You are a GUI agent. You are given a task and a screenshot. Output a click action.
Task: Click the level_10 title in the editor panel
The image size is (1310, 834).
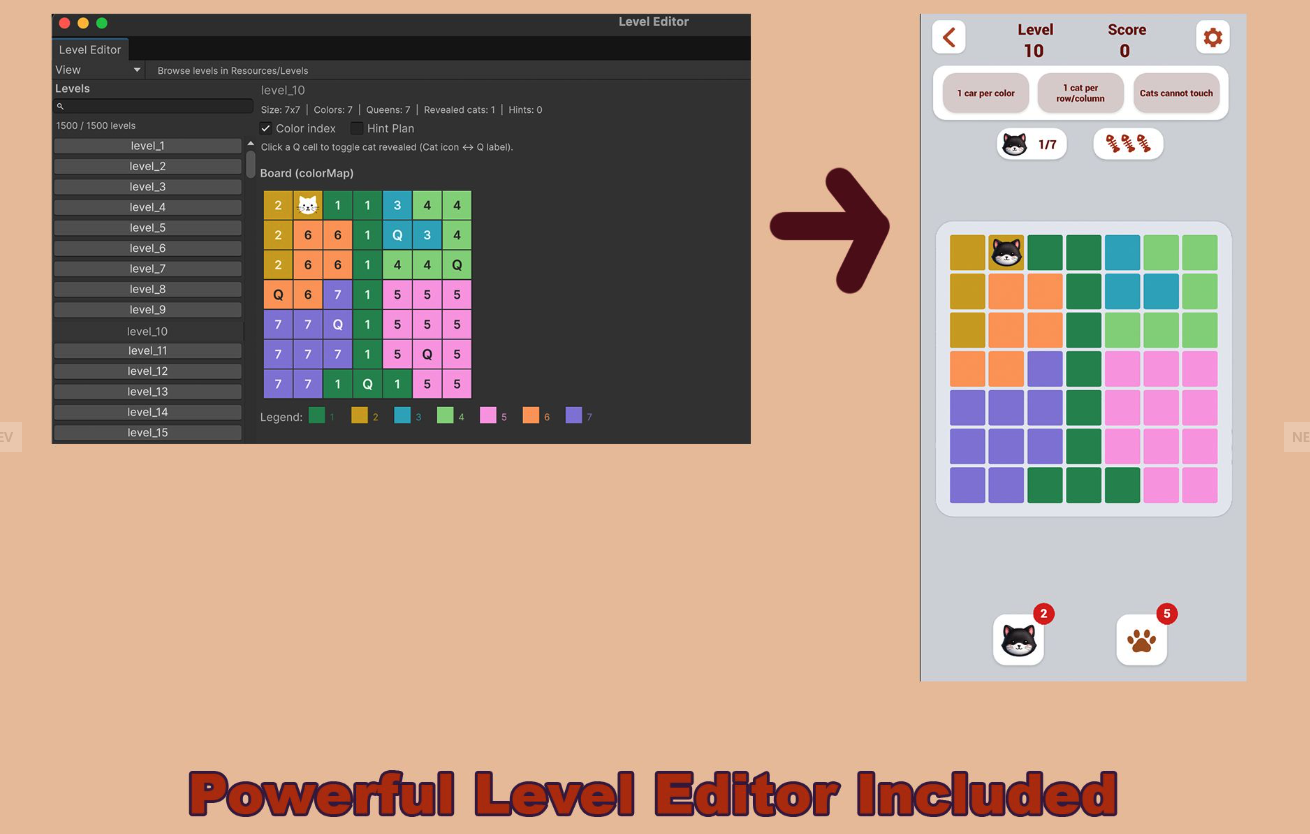283,90
